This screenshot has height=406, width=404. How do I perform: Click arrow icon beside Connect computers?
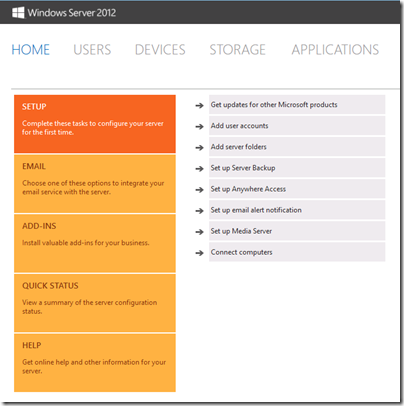click(x=199, y=253)
